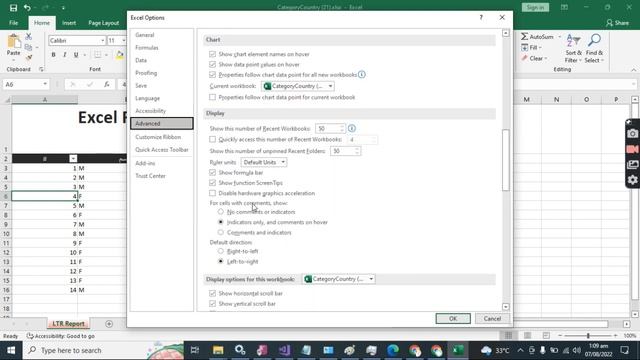Click the Share button
Image resolution: width=640 pixels, height=360 pixels.
click(618, 23)
